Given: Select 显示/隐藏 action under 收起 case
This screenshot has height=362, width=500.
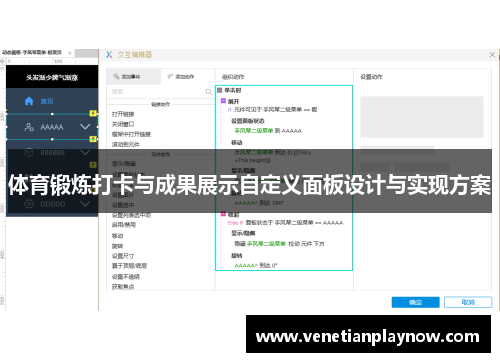Looking at the screenshot, I should click(243, 233).
